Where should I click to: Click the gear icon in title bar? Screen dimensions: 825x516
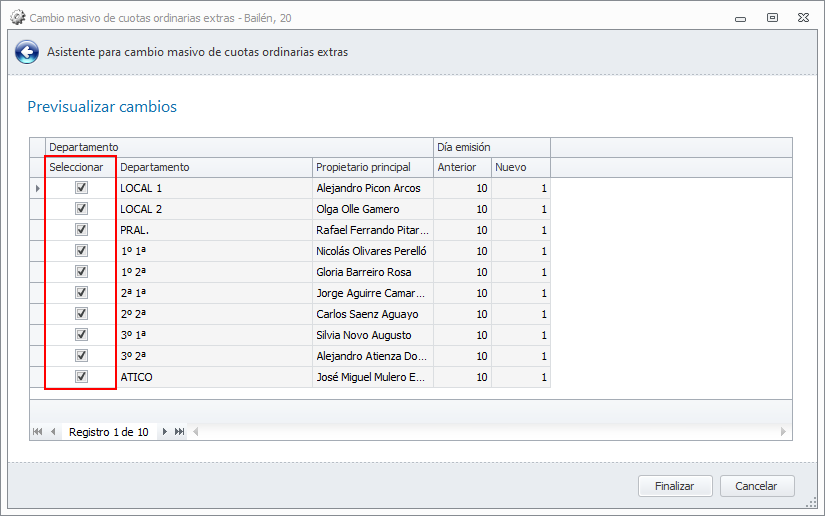point(17,18)
